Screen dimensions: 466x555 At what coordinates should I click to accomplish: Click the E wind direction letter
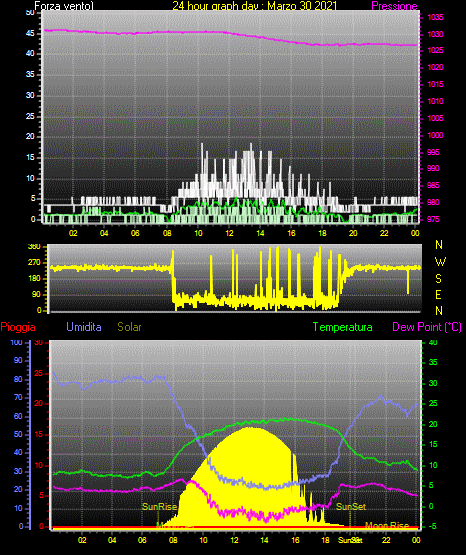coord(438,294)
